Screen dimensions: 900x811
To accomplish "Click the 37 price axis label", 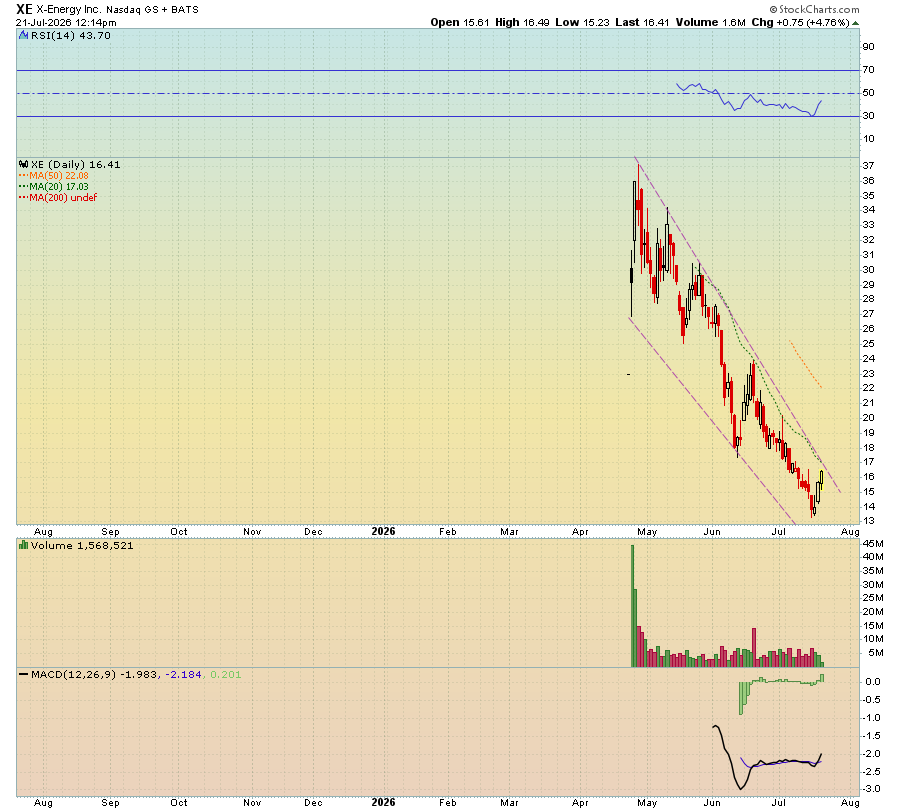I will pos(869,166).
